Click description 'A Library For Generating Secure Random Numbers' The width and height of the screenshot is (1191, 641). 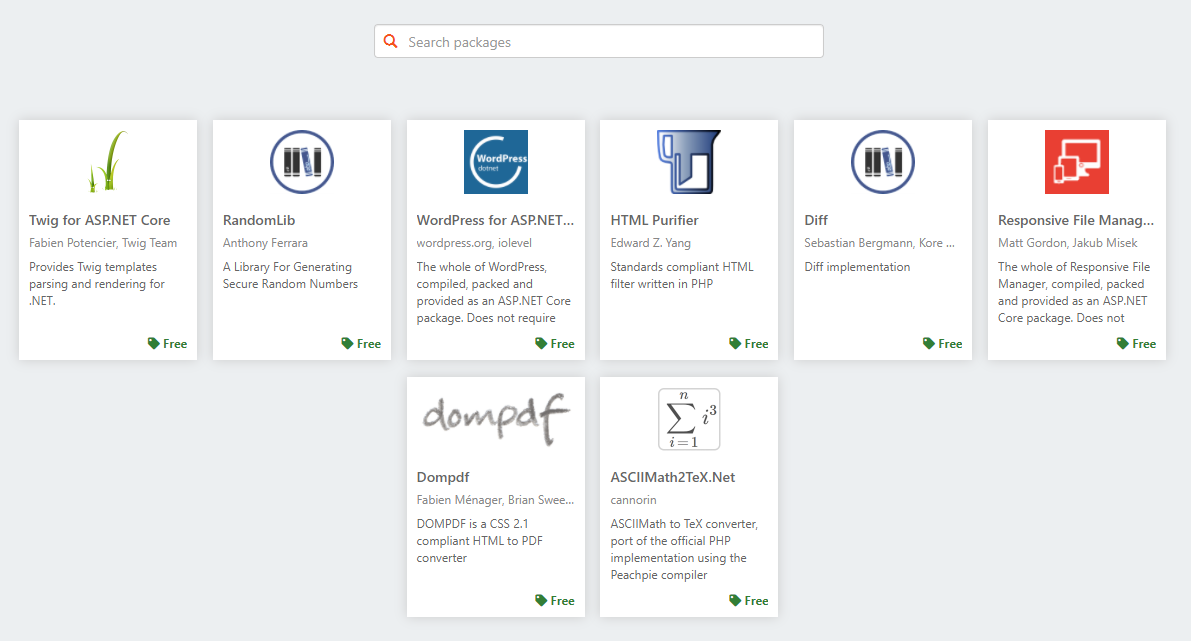pyautogui.click(x=290, y=275)
